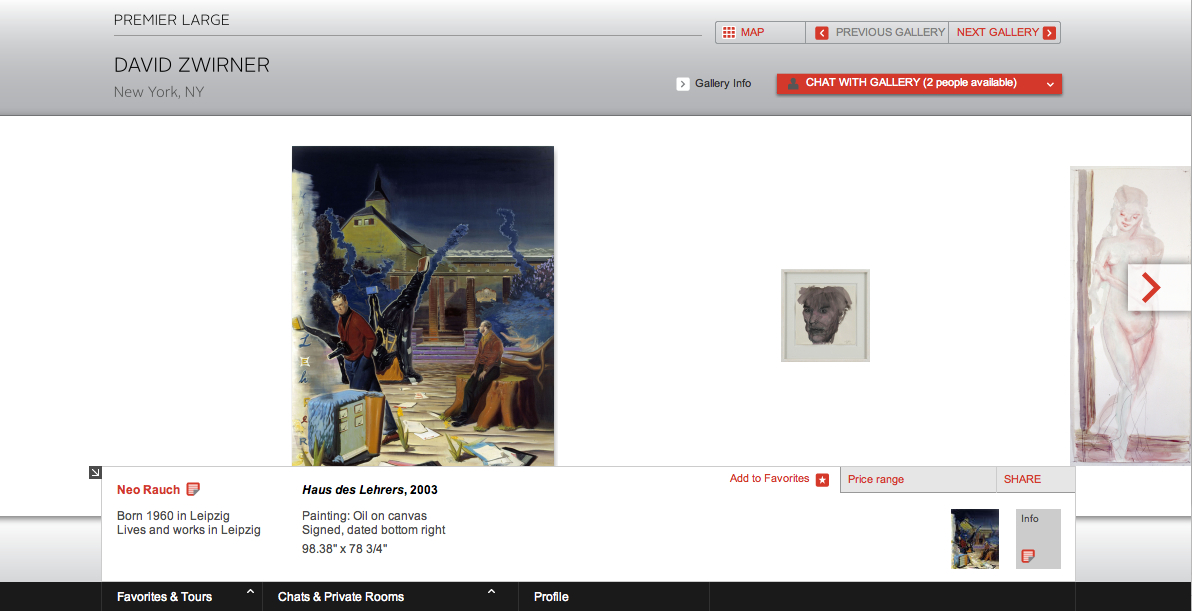
Task: Switch to the Price range tab
Action: [x=918, y=480]
